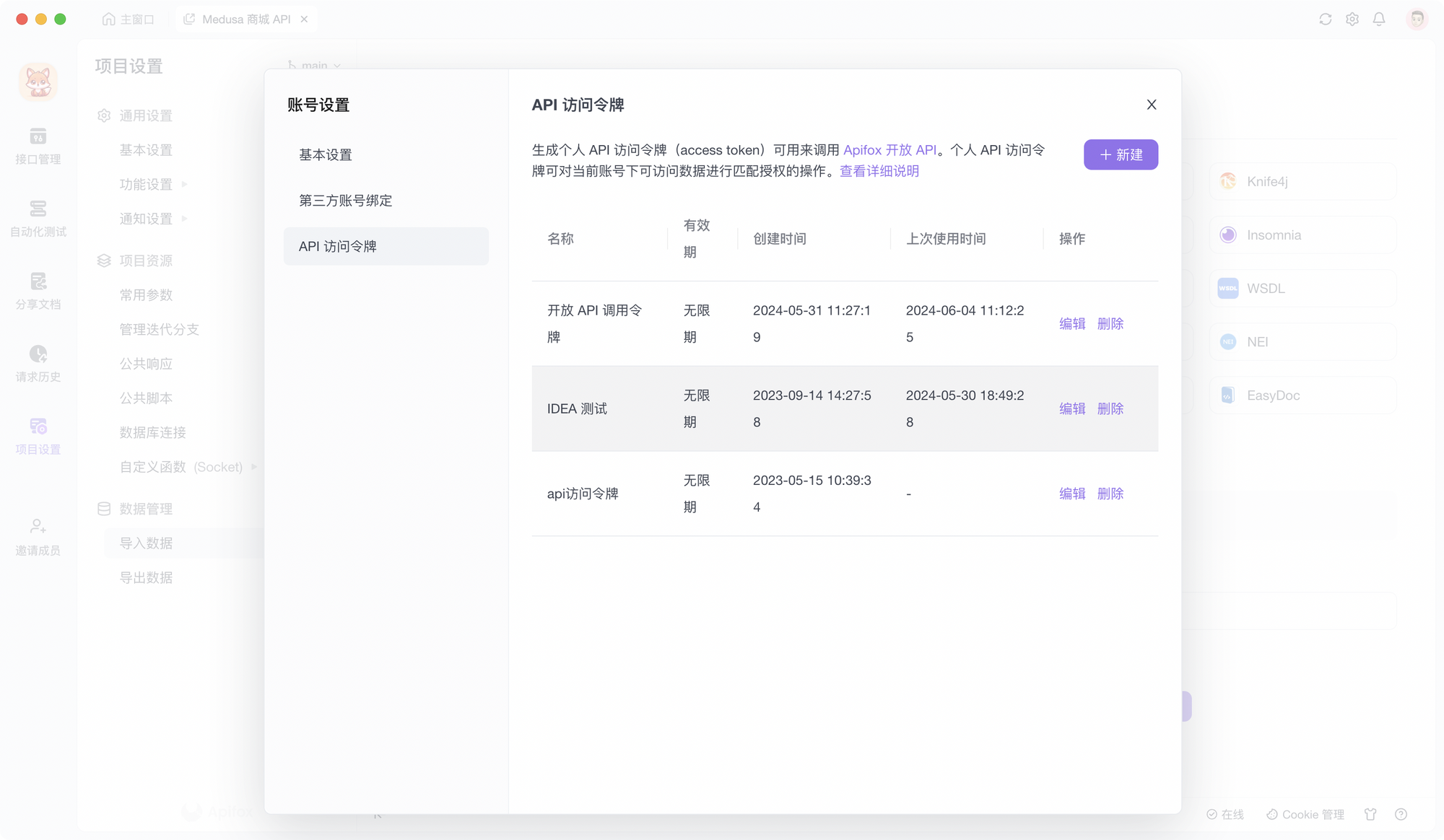Viewport: 1444px width, 840px height.
Task: Open Cookie 管理 in status bar
Action: pos(1305,815)
